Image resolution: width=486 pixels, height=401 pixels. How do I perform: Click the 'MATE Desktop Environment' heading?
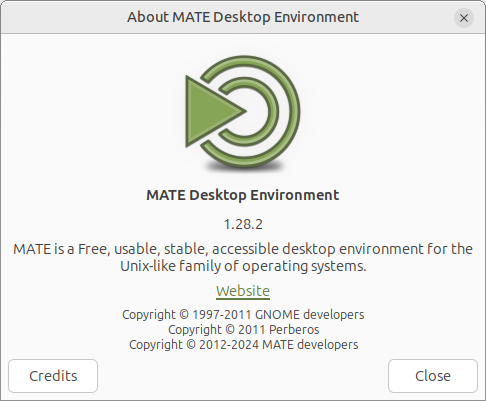pyautogui.click(x=243, y=195)
